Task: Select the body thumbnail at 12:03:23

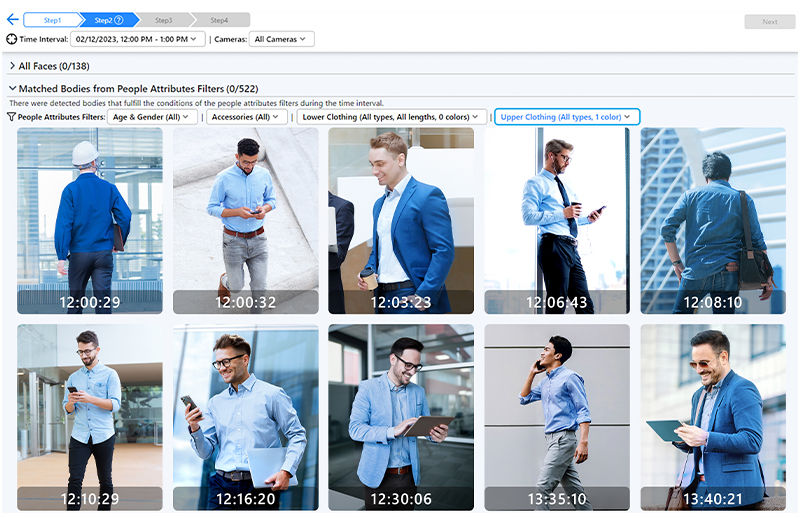Action: 401,220
